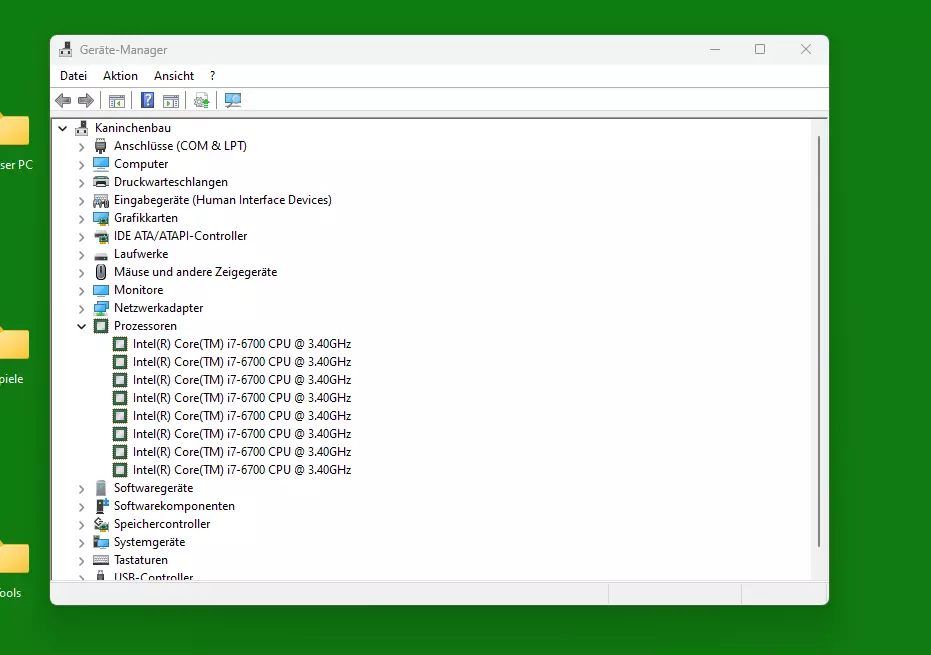
Task: Click the Geräte-Manager title bar icon
Action: tap(66, 50)
